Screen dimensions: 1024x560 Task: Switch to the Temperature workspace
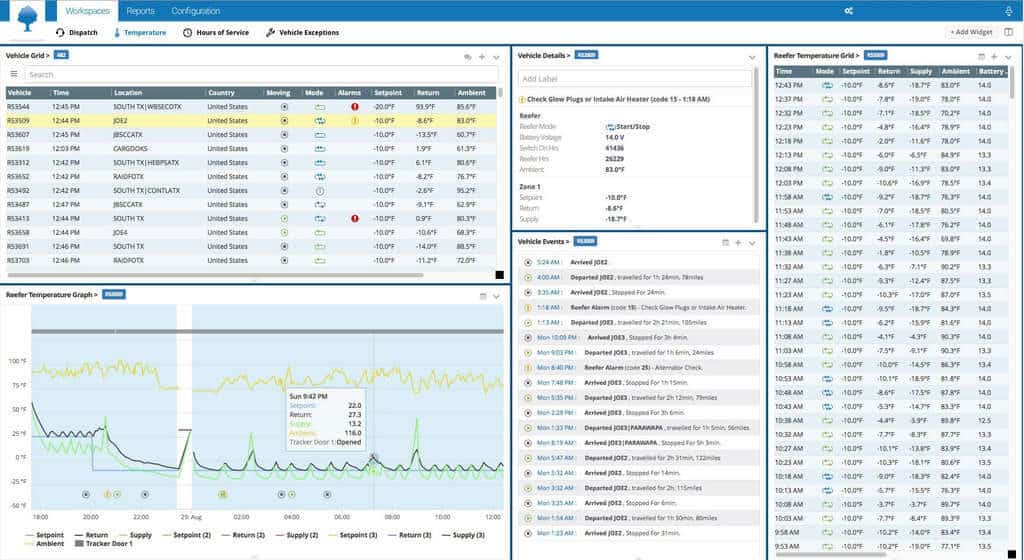tap(140, 33)
